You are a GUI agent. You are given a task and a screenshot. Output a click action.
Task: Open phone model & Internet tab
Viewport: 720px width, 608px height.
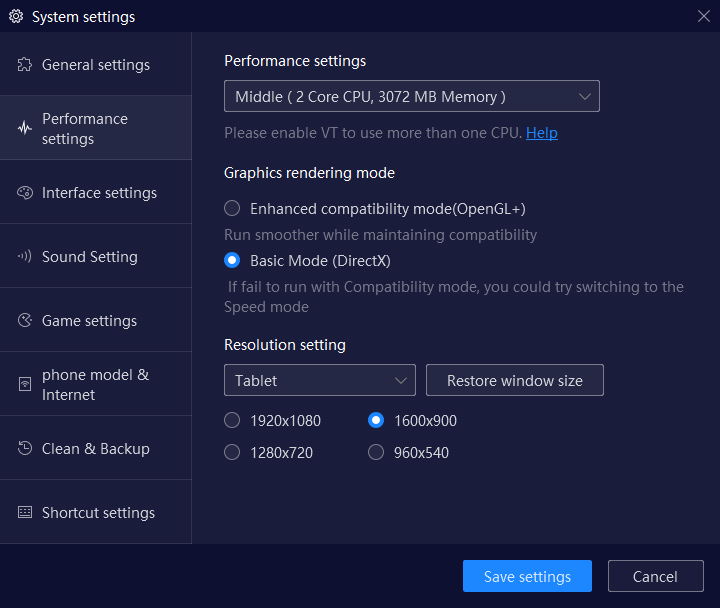click(x=96, y=384)
